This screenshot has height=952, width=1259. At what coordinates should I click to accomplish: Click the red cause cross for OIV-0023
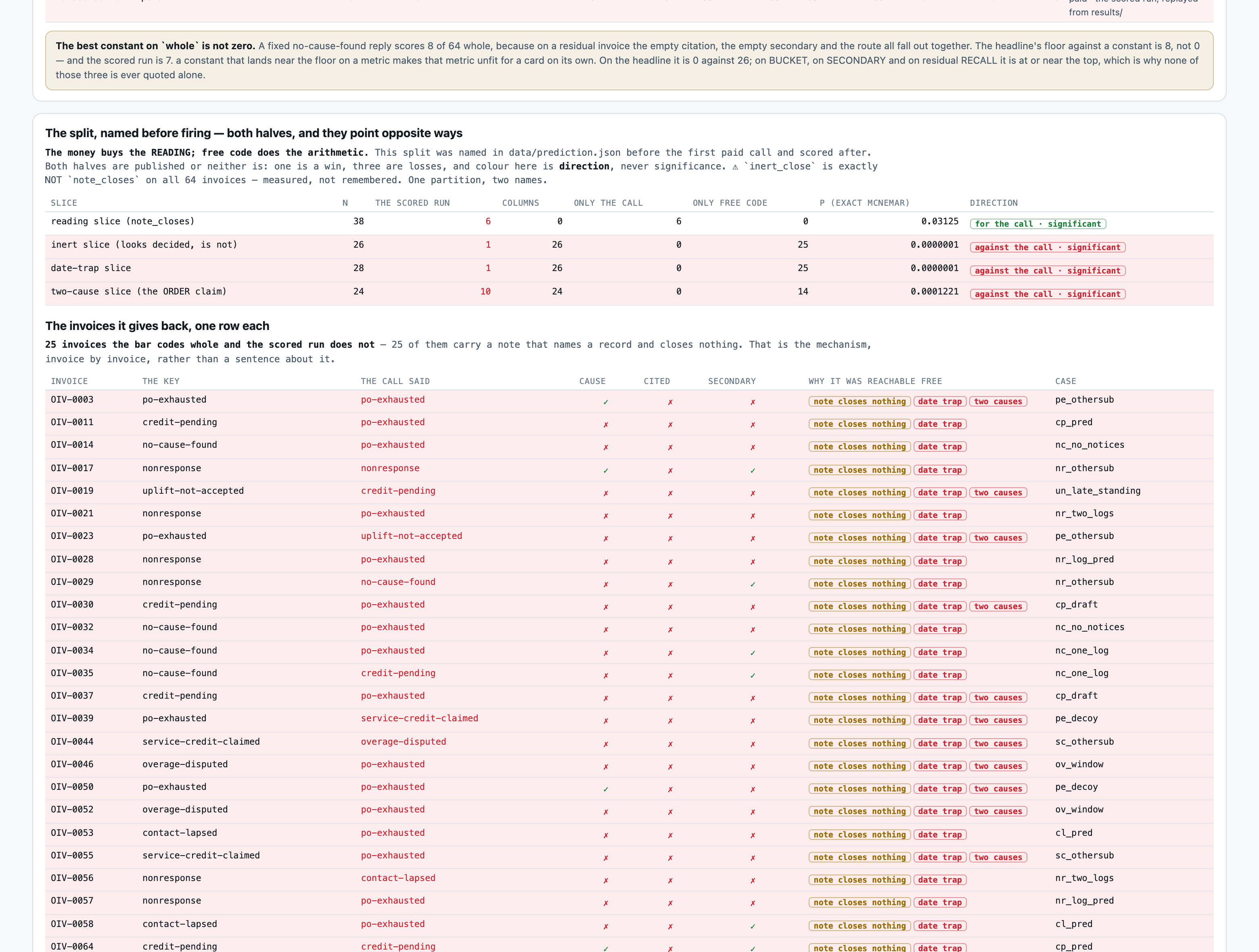606,538
